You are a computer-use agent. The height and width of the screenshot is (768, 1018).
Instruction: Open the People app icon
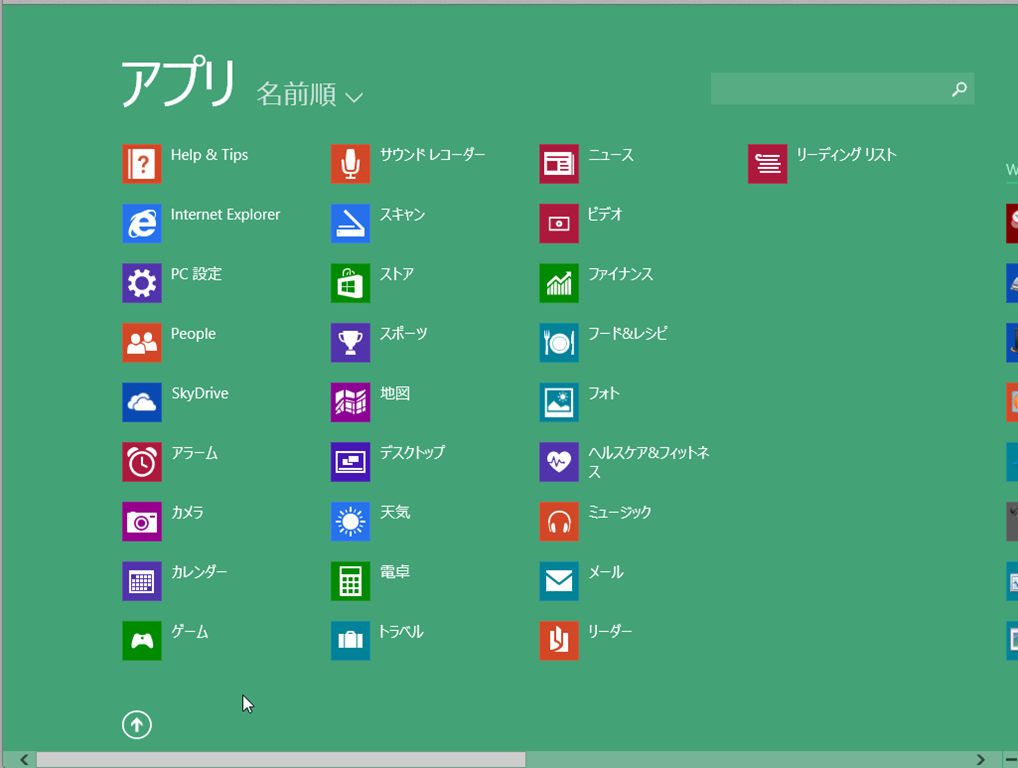pyautogui.click(x=142, y=343)
